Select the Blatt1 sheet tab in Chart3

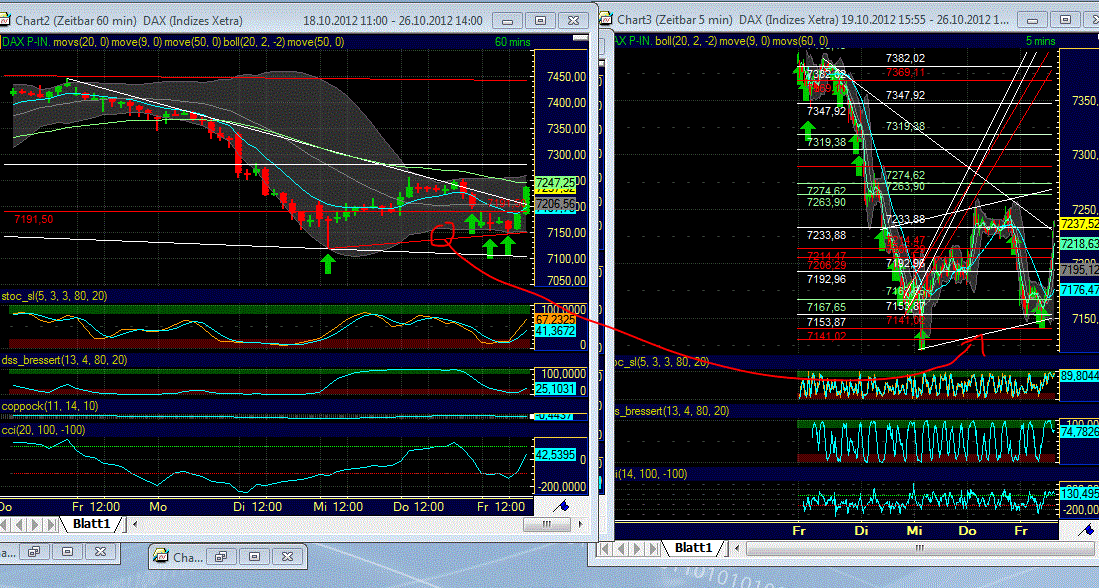tap(694, 549)
